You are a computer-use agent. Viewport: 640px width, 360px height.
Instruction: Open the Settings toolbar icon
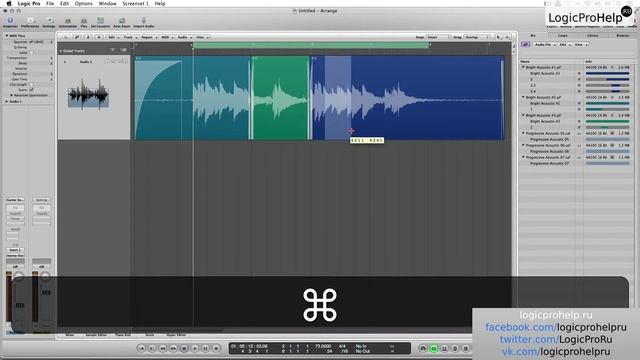click(49, 22)
